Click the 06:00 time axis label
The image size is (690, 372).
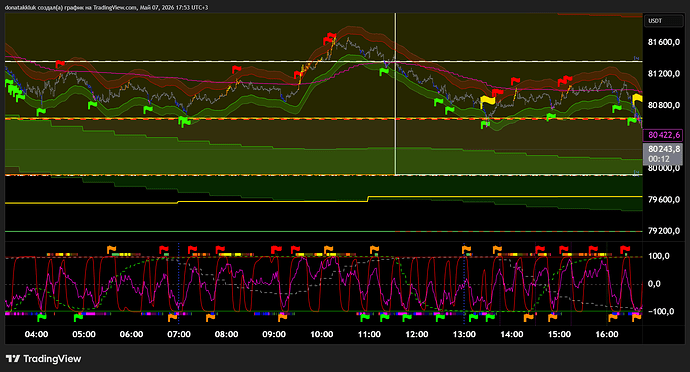click(132, 334)
